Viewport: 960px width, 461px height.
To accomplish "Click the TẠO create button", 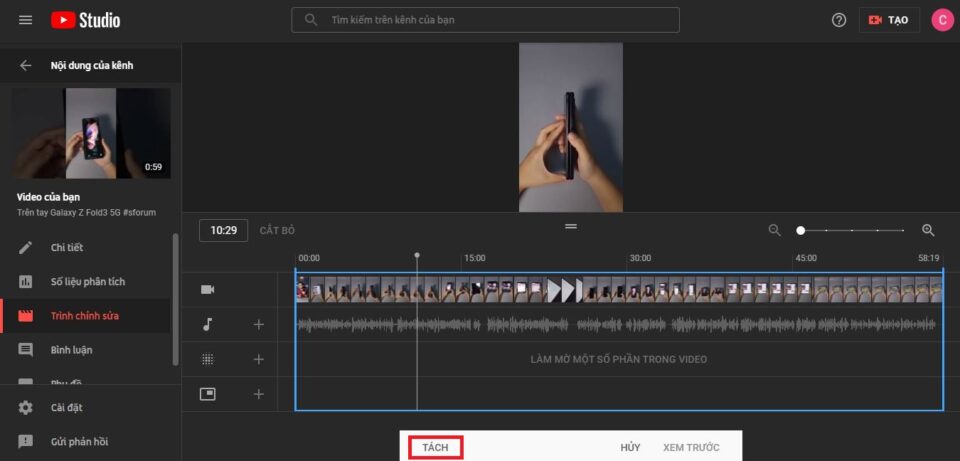I will 888,20.
